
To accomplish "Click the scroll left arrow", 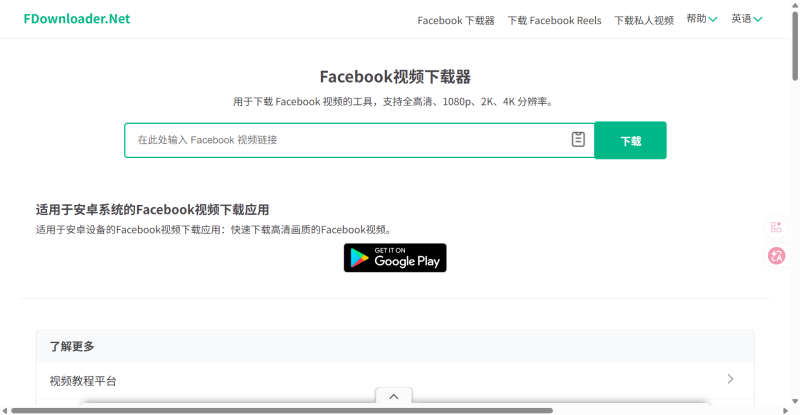I will (5, 410).
